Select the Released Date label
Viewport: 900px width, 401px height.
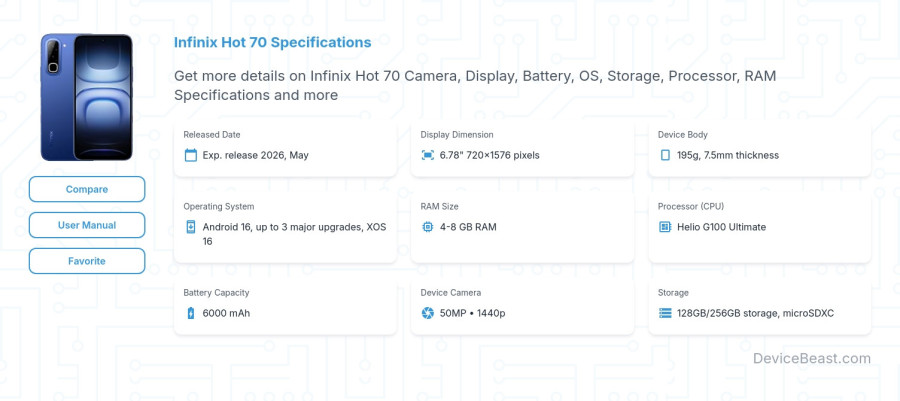212,135
